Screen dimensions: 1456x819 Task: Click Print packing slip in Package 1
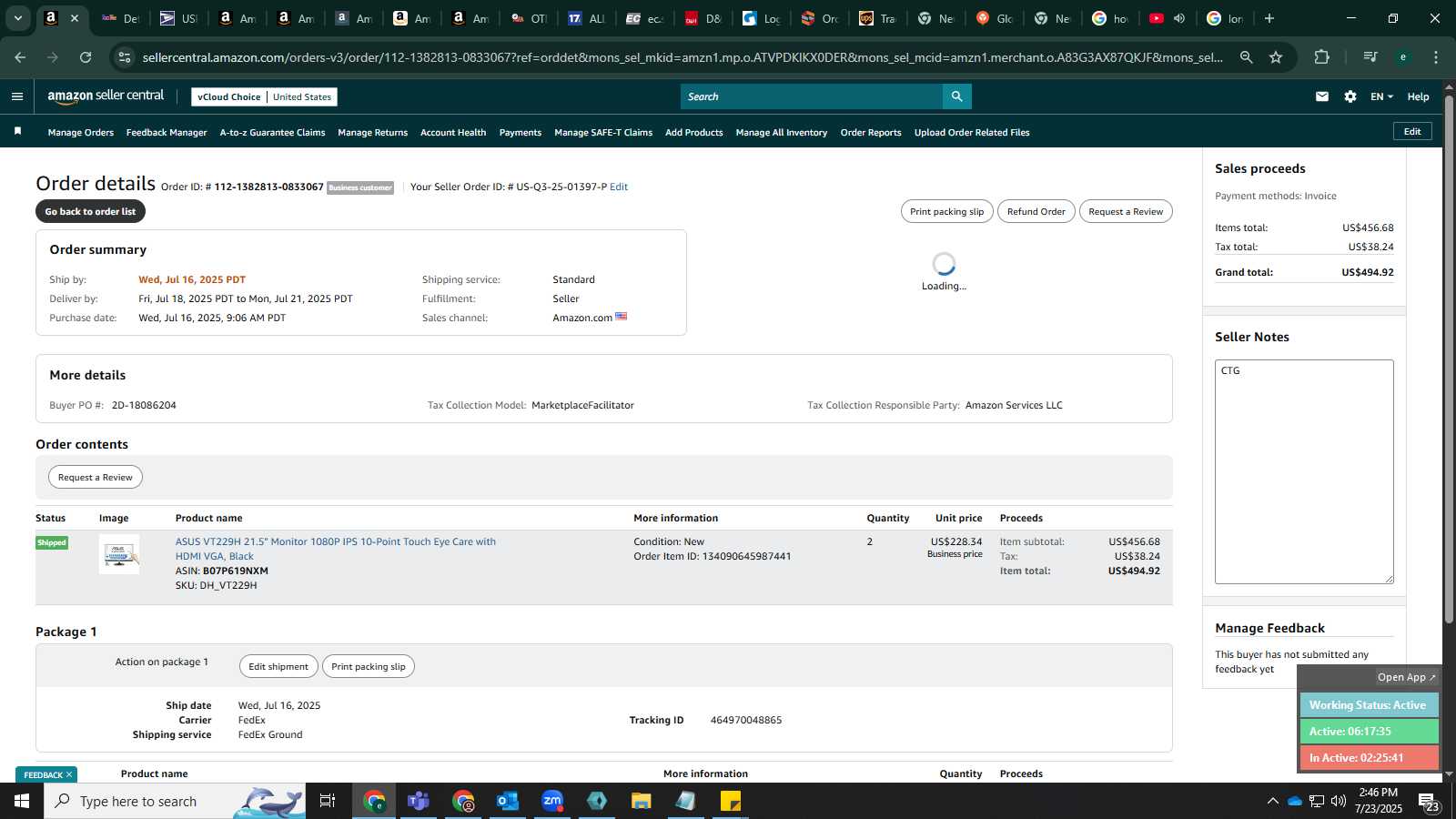tap(369, 666)
